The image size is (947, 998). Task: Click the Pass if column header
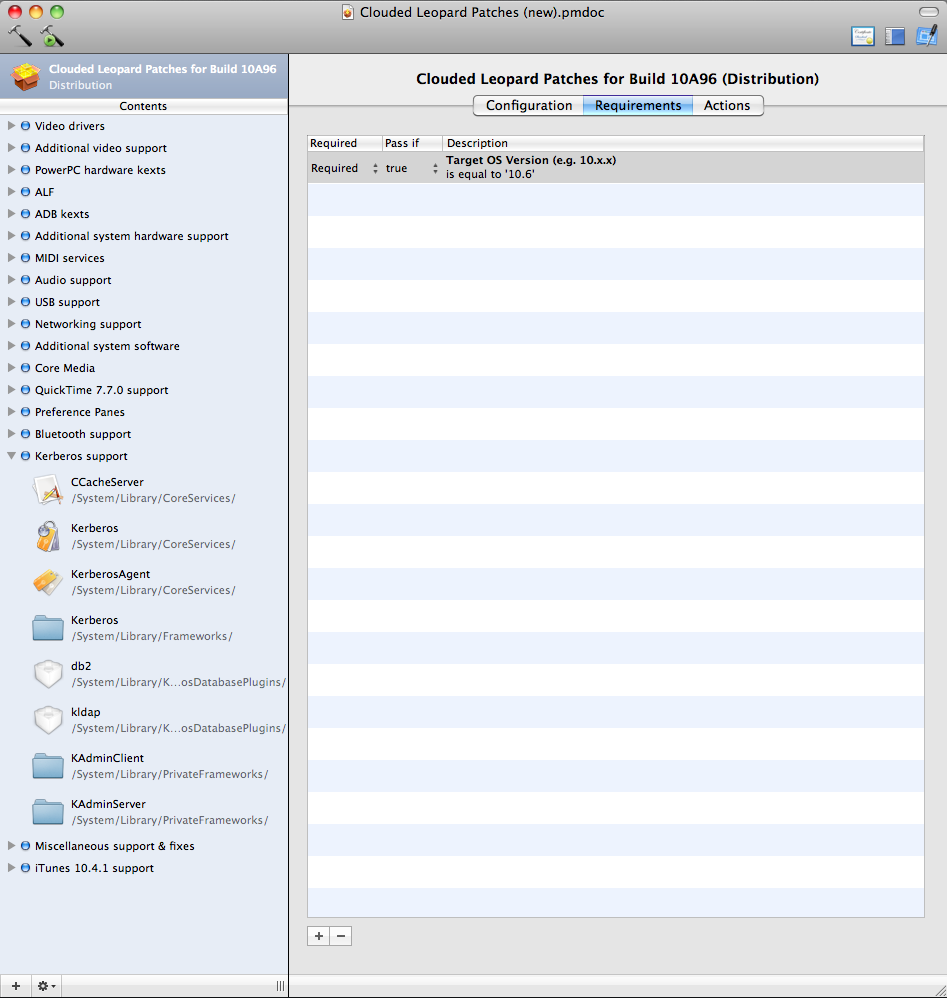pyautogui.click(x=412, y=143)
